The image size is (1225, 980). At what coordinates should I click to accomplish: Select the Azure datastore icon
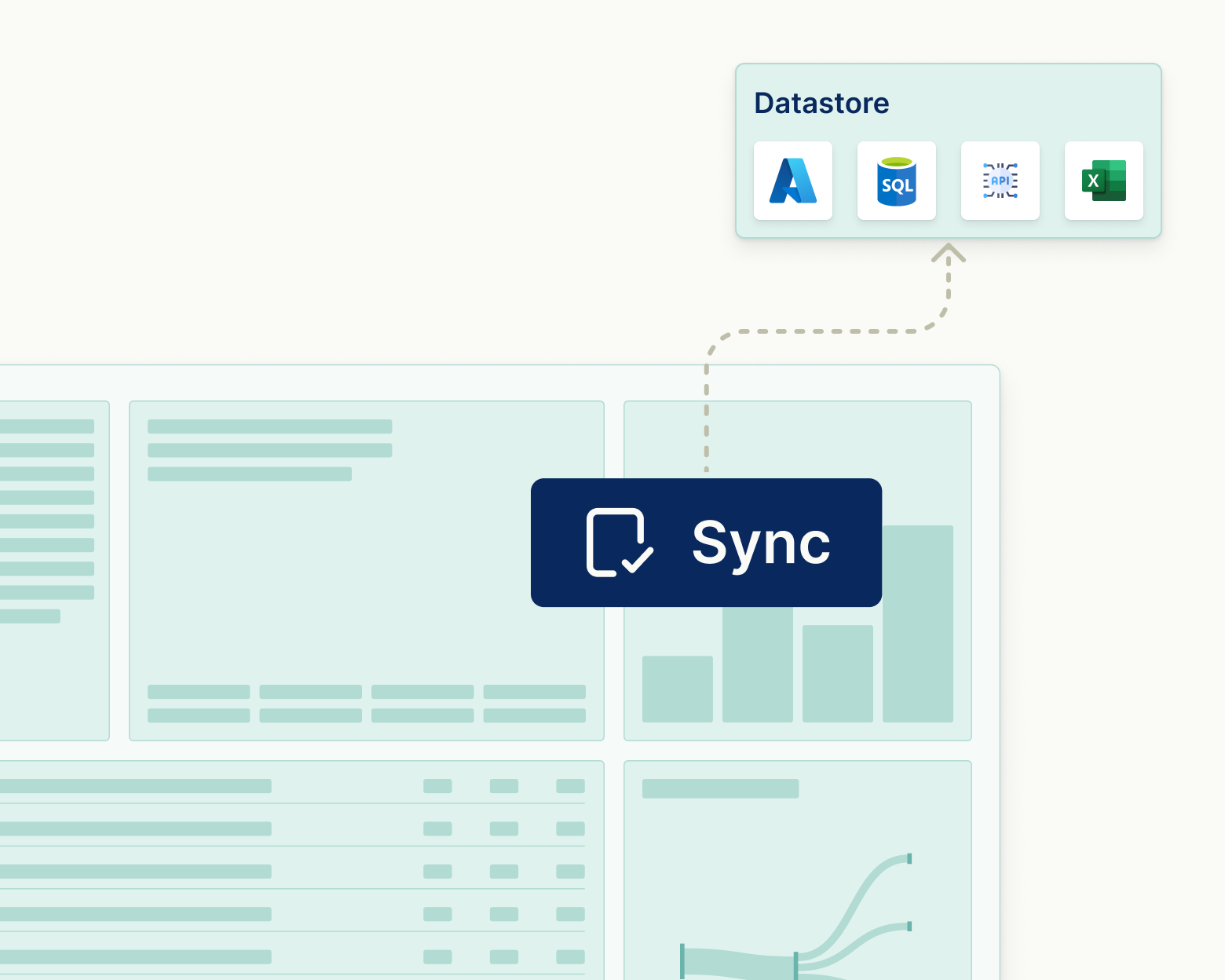pyautogui.click(x=792, y=181)
